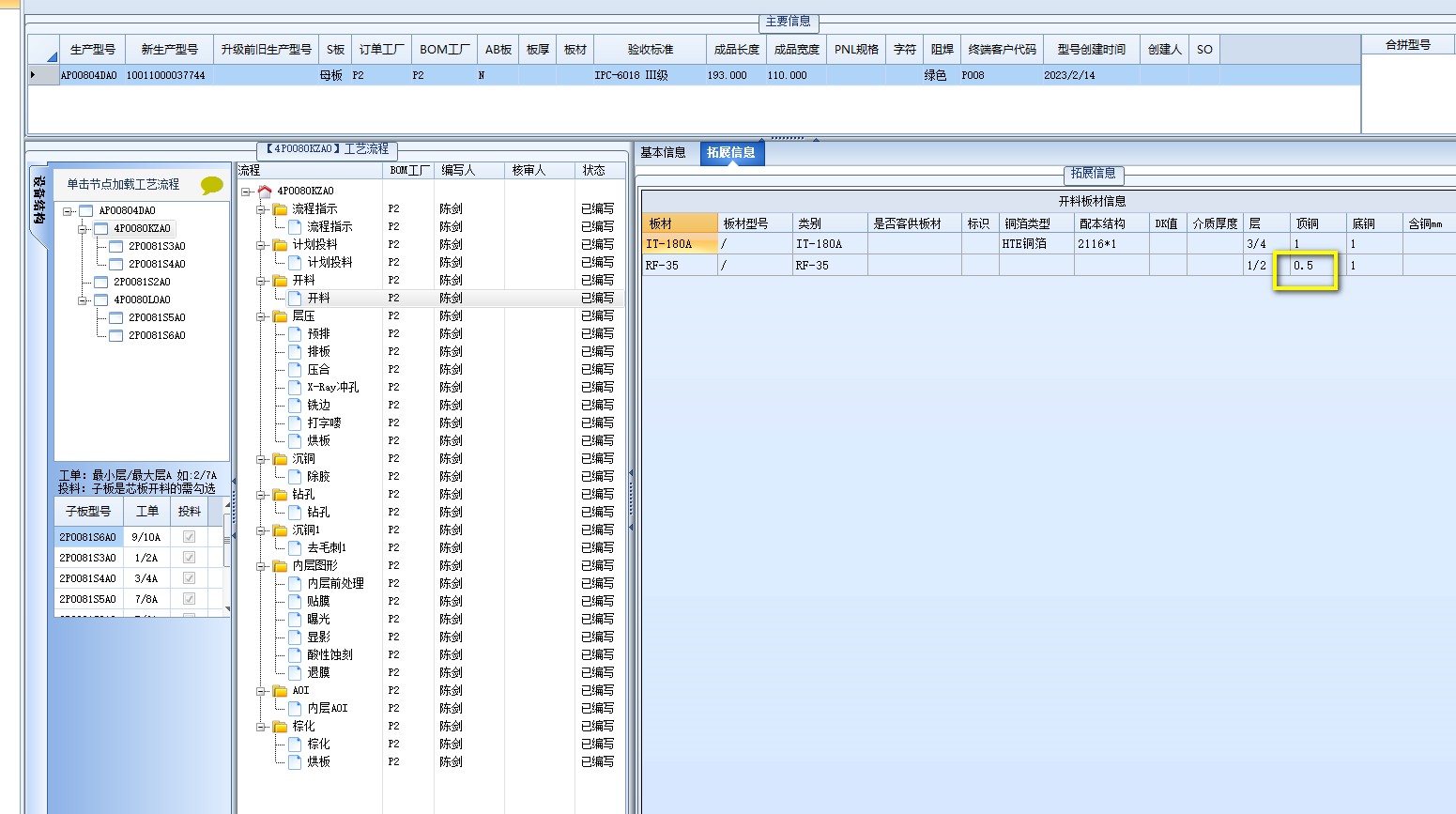Image resolution: width=1456 pixels, height=814 pixels.
Task: Click the document icon beside 退膜
Action: (295, 672)
